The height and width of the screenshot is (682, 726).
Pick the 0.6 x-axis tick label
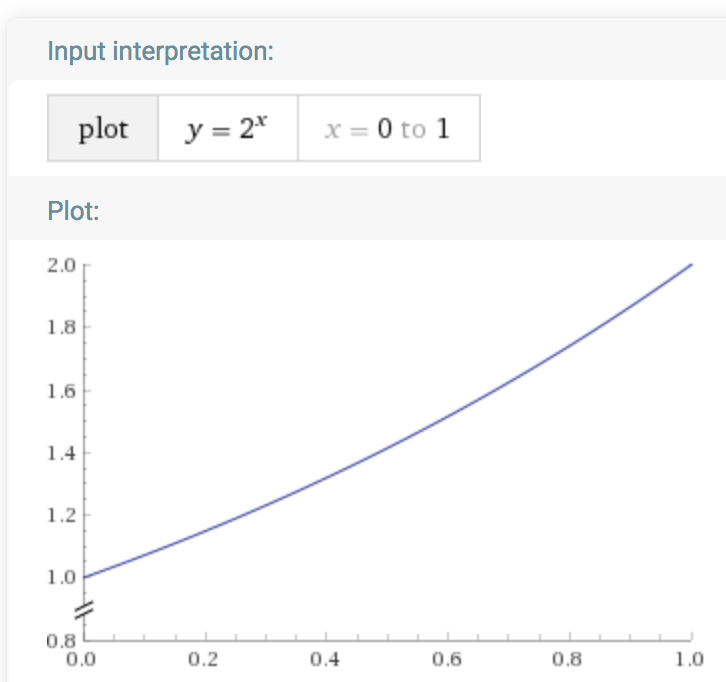point(448,659)
